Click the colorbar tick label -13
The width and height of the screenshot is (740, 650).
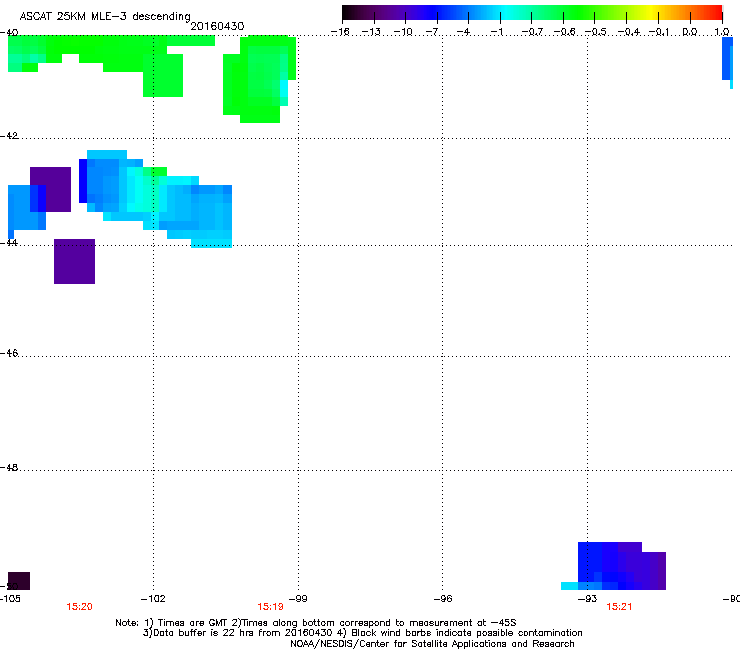coord(371,32)
